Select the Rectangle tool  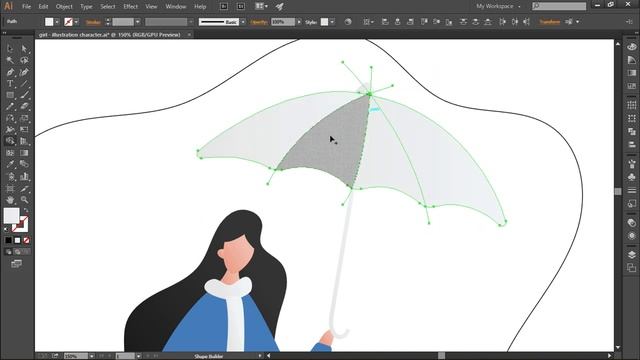coord(10,95)
